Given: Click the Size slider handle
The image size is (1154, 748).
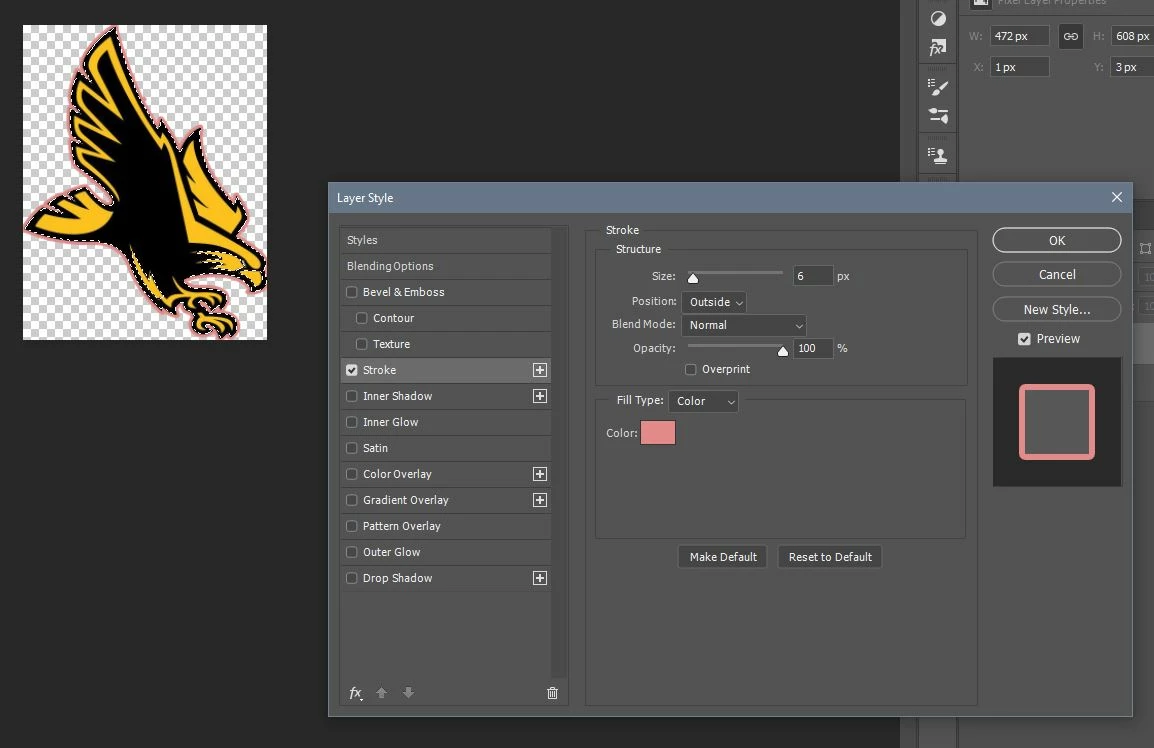Looking at the screenshot, I should [693, 278].
